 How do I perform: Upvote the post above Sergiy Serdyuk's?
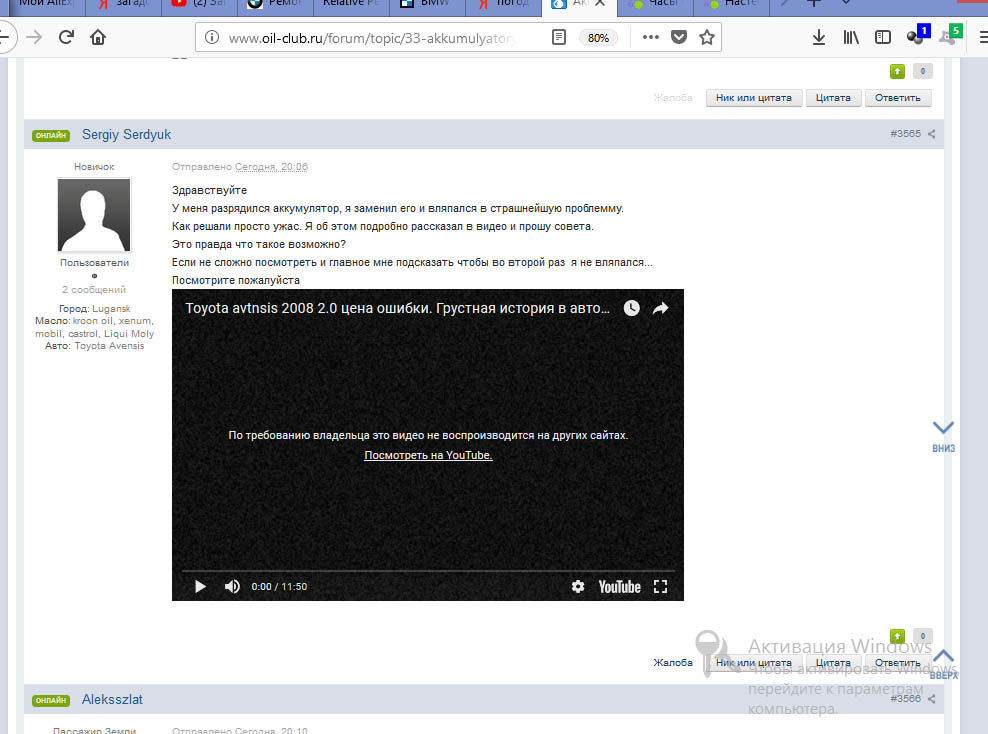897,71
